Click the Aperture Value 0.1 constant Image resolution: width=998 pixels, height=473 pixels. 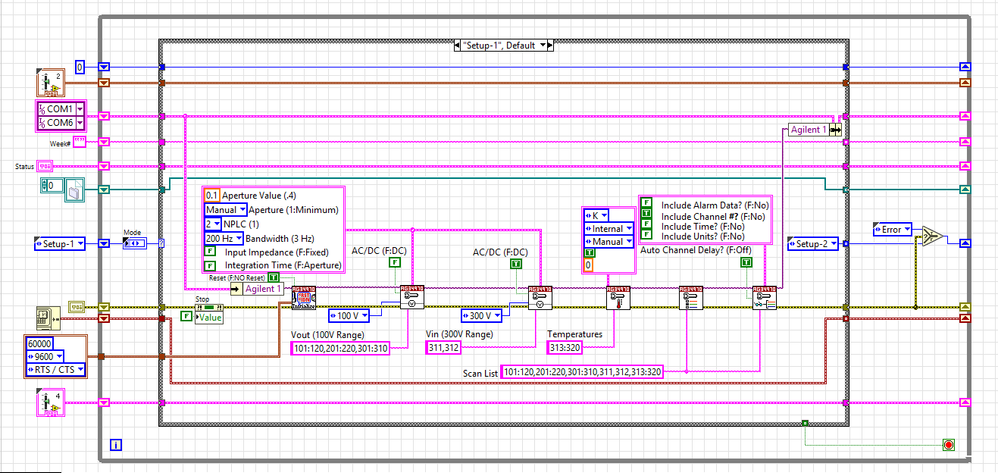click(212, 196)
